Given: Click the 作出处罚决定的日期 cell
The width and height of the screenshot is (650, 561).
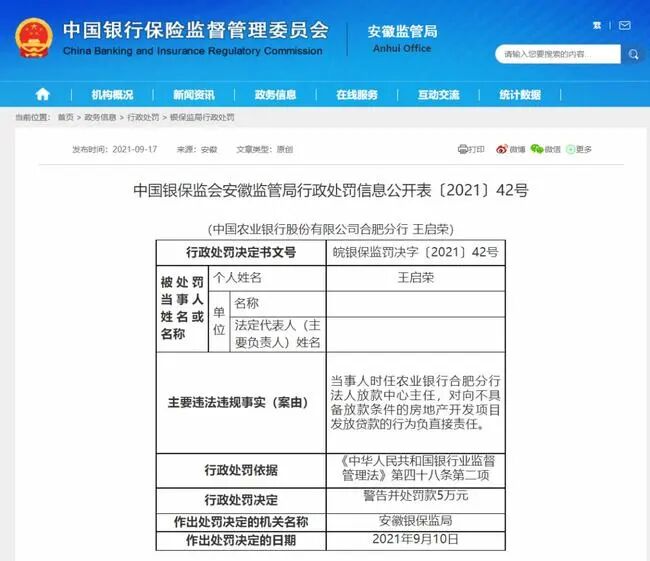Looking at the screenshot, I should [241, 541].
